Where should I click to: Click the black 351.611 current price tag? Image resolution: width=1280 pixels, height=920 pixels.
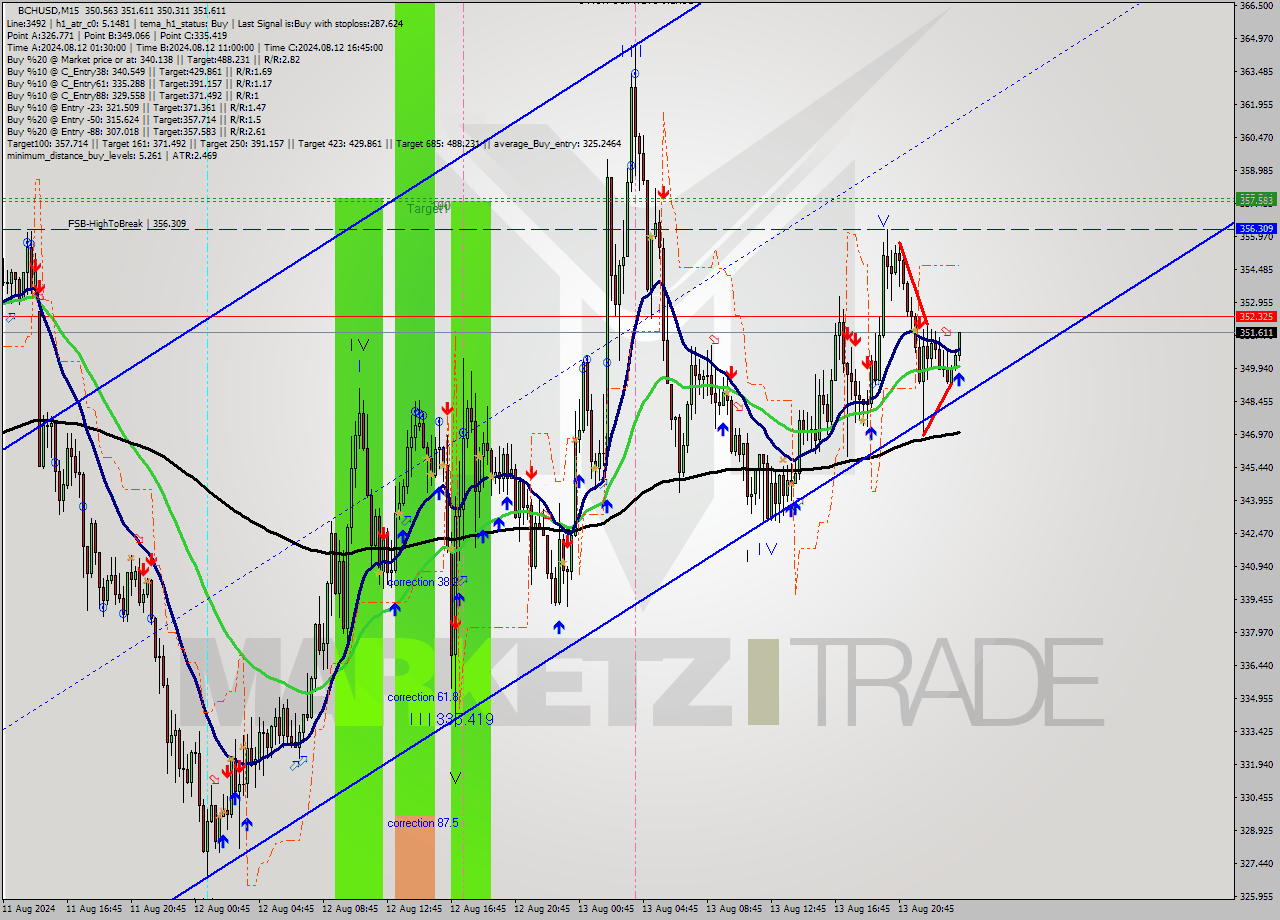coord(1256,332)
